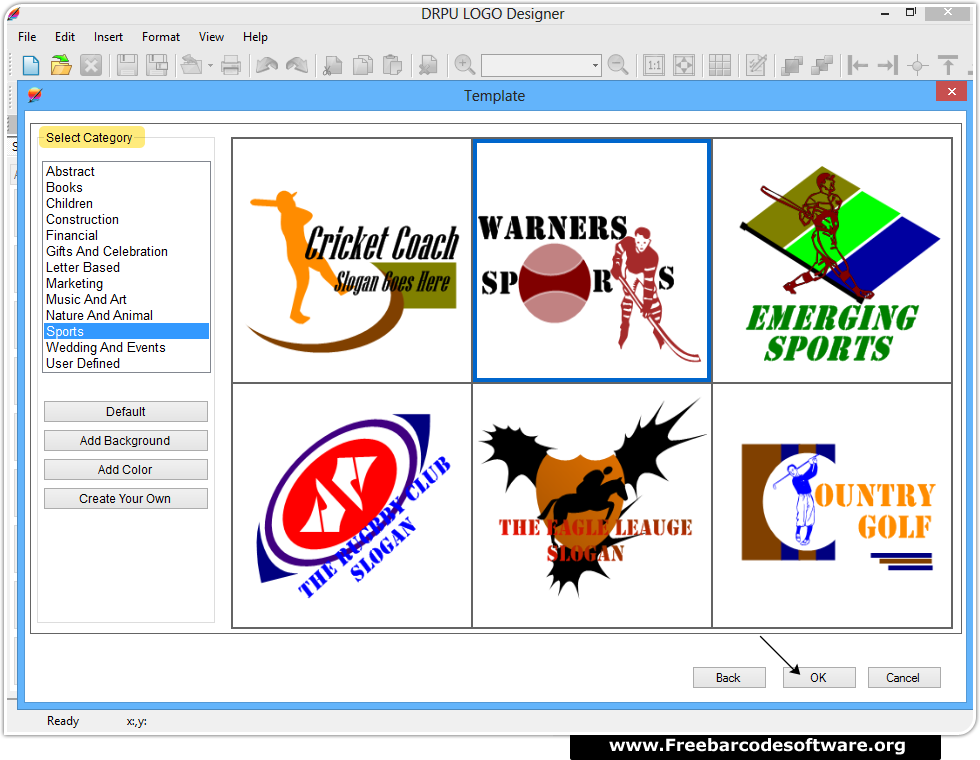980x760 pixels.
Task: Click the Cancel button
Action: pos(904,678)
